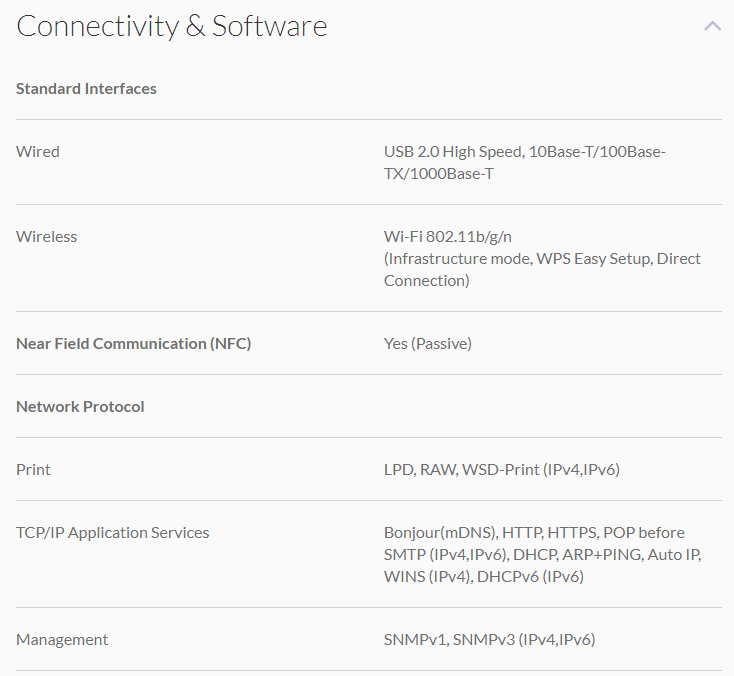Click the TX/1000Base-T text line

(x=438, y=174)
